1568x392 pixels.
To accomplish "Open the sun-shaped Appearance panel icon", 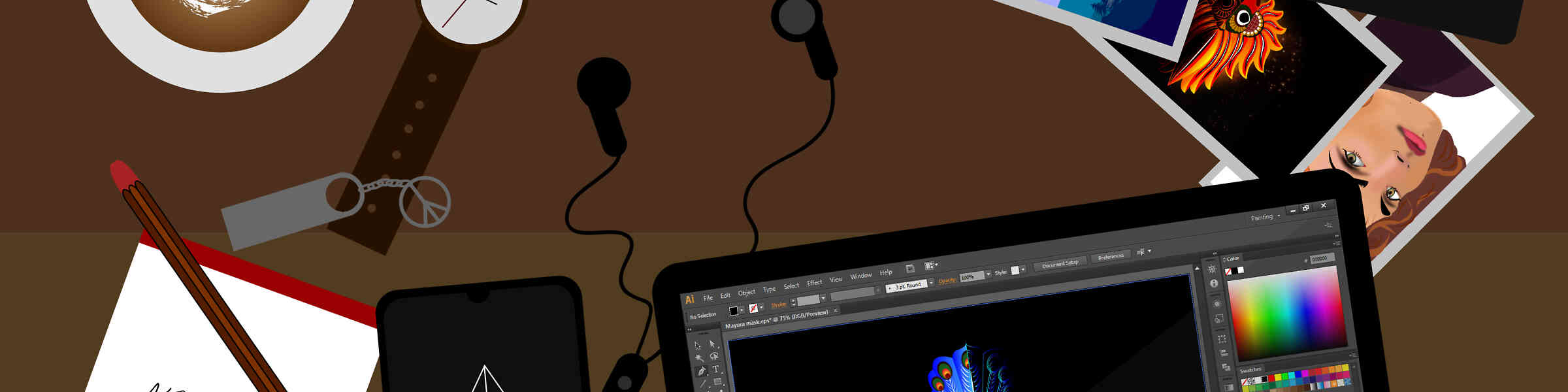I will coord(1212,269).
